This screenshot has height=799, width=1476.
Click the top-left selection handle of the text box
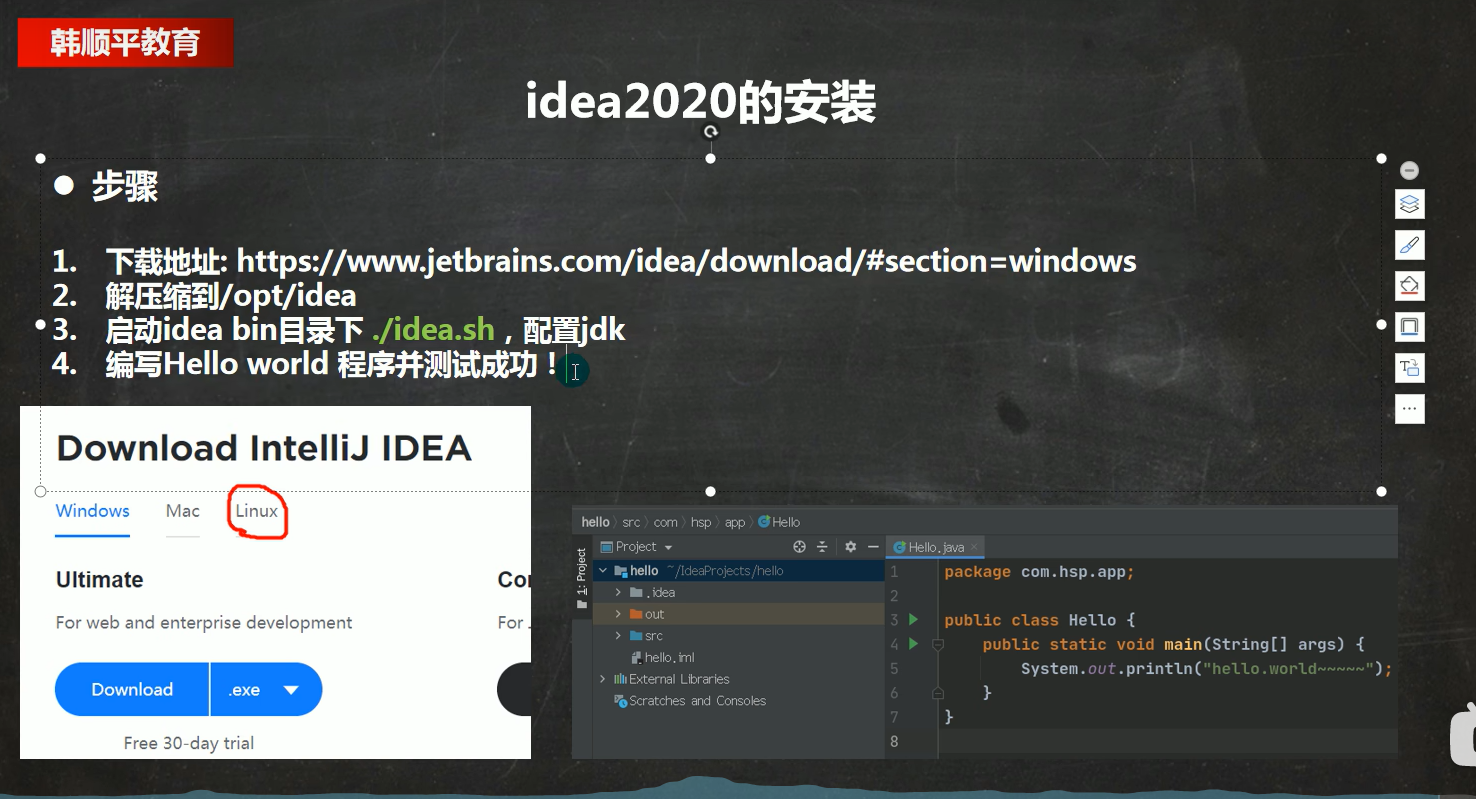[x=41, y=158]
